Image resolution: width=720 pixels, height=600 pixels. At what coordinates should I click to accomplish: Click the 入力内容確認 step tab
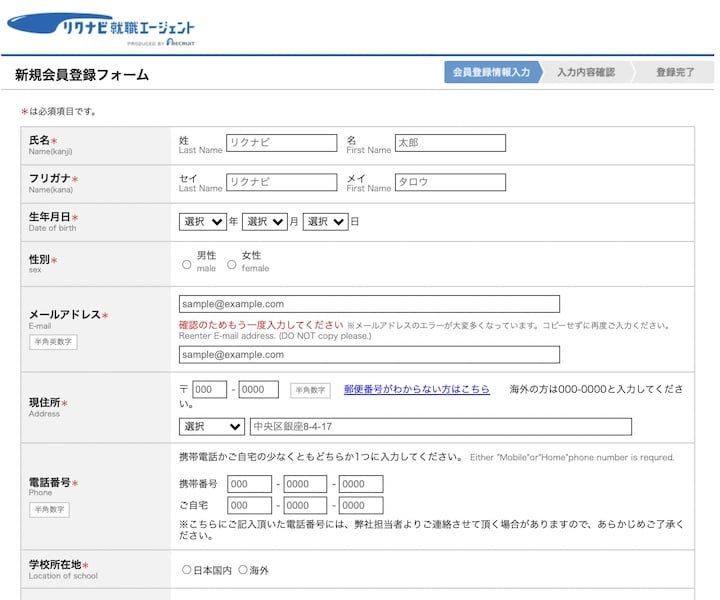586,73
